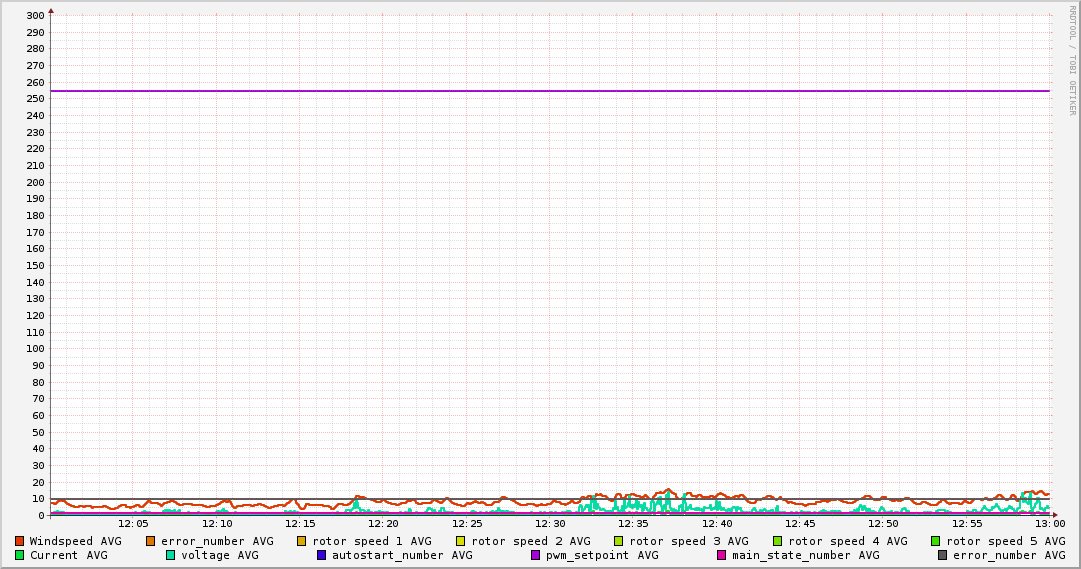This screenshot has width=1081, height=569.
Task: Click the 13:00 time axis label
Action: coord(1049,523)
